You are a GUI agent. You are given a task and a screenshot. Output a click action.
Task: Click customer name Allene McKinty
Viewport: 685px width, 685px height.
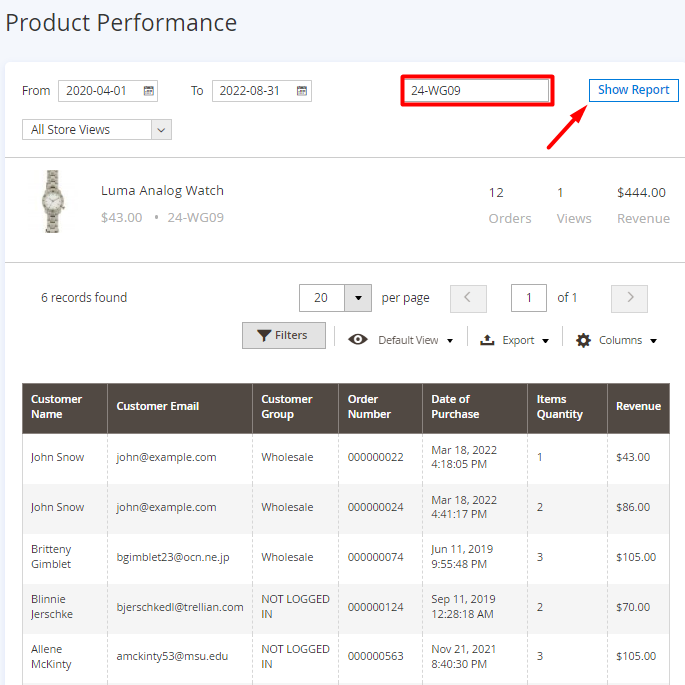[51, 656]
